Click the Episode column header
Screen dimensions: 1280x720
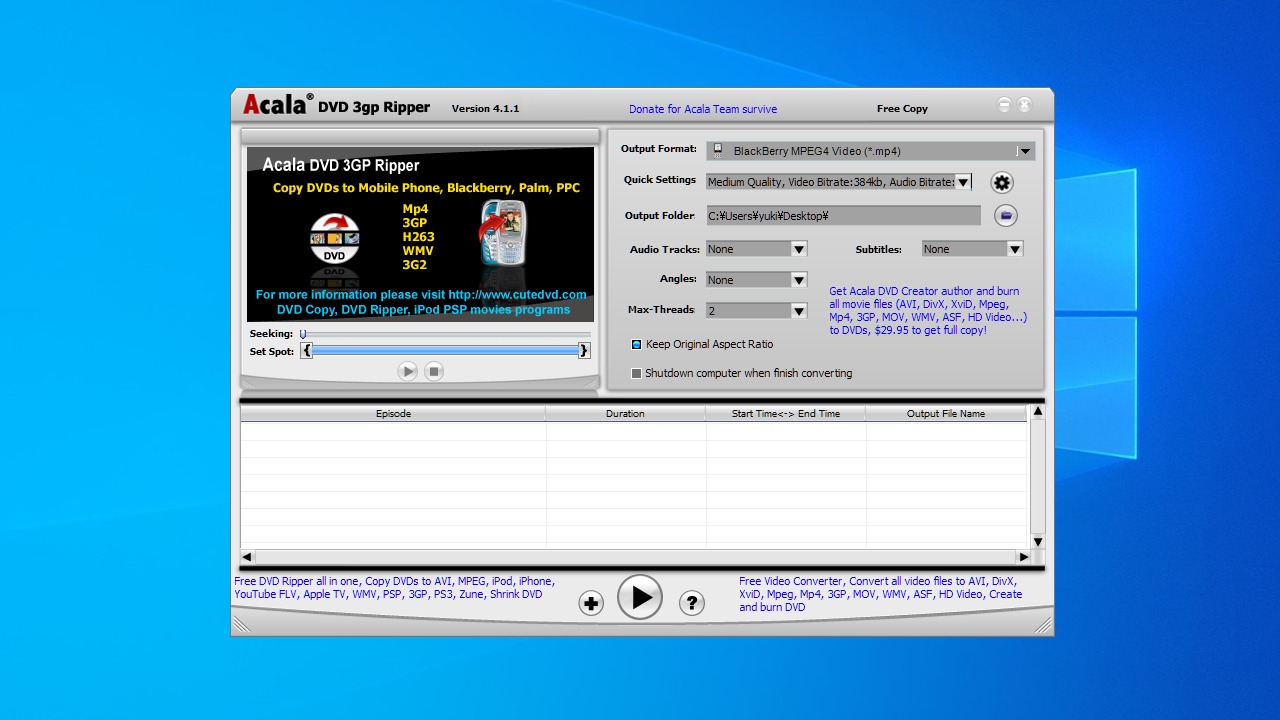[x=393, y=413]
